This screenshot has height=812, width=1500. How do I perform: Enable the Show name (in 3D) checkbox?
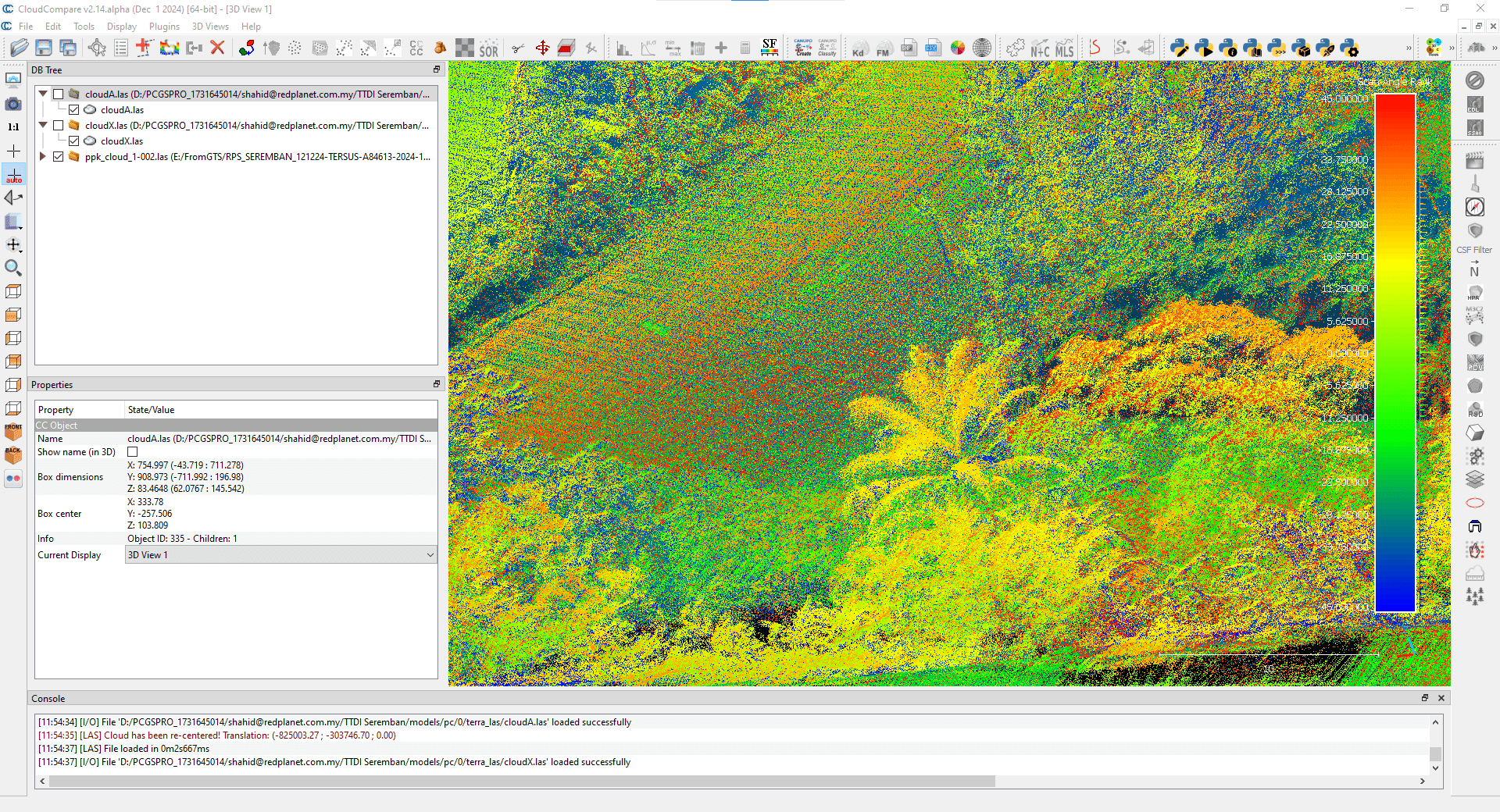133,452
